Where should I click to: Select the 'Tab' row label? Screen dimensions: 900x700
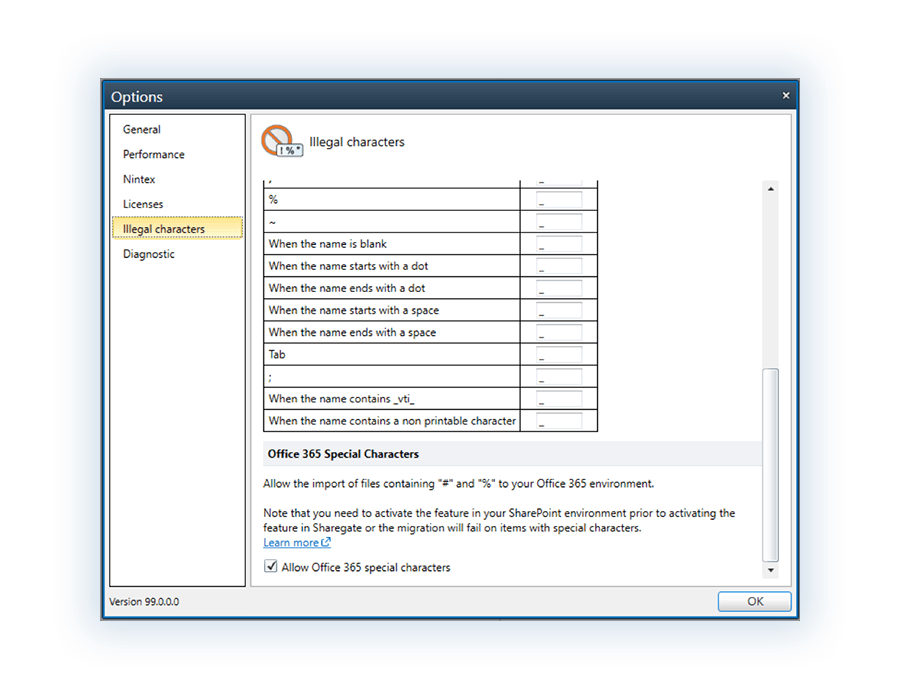pos(277,354)
